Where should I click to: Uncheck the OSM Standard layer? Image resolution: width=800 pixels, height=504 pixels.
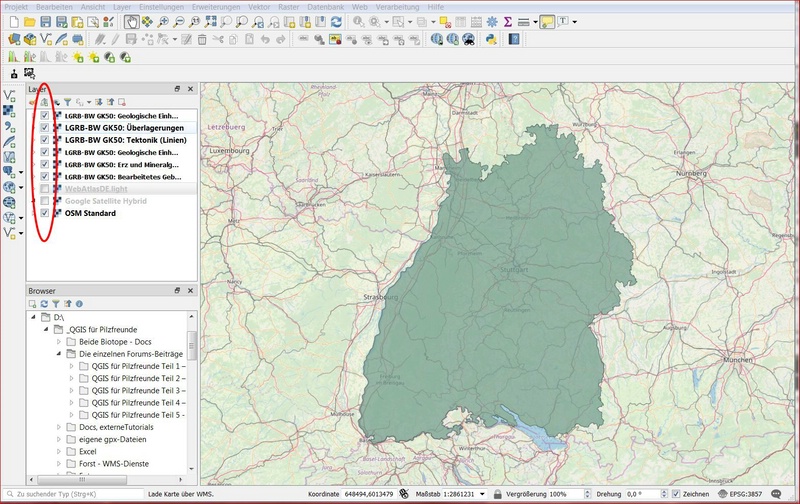[x=45, y=213]
